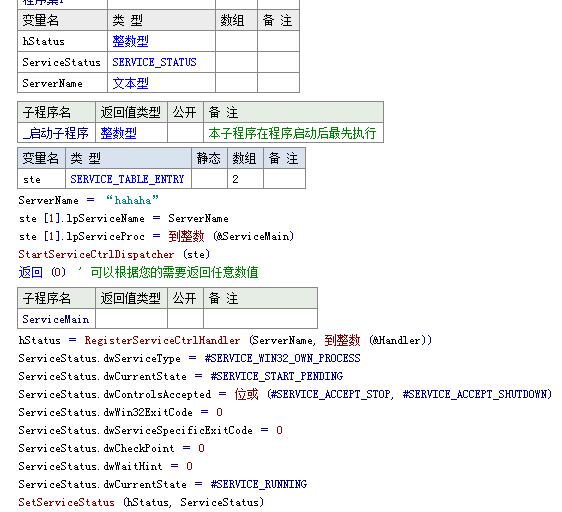Select the _启动子程序 subroutine name cell
The image size is (562, 512).
(x=56, y=133)
